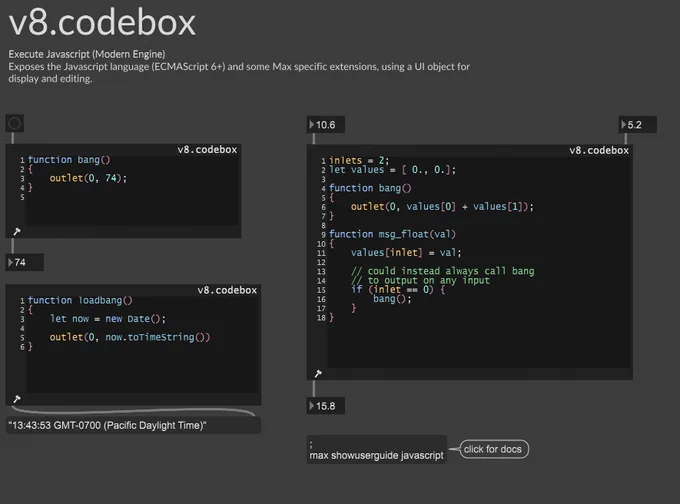Click 'outlet(0, values[0] + values[1]);' line

point(442,206)
